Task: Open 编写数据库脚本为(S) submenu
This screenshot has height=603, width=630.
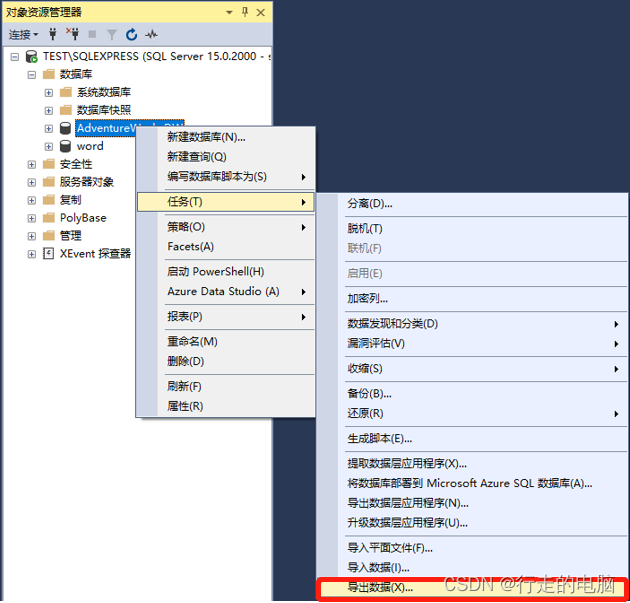Action: [225, 177]
